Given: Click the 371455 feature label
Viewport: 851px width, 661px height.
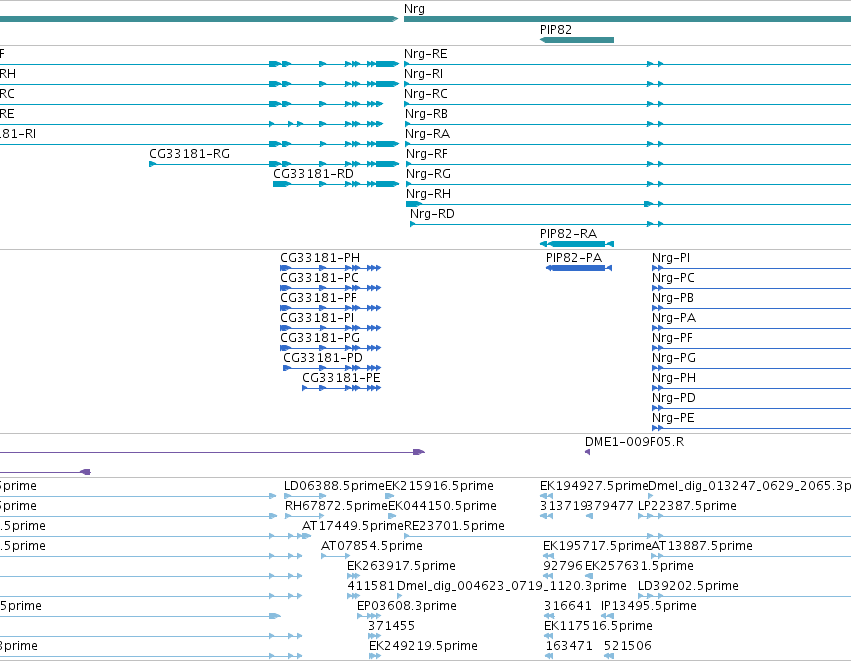Looking at the screenshot, I should [391, 626].
